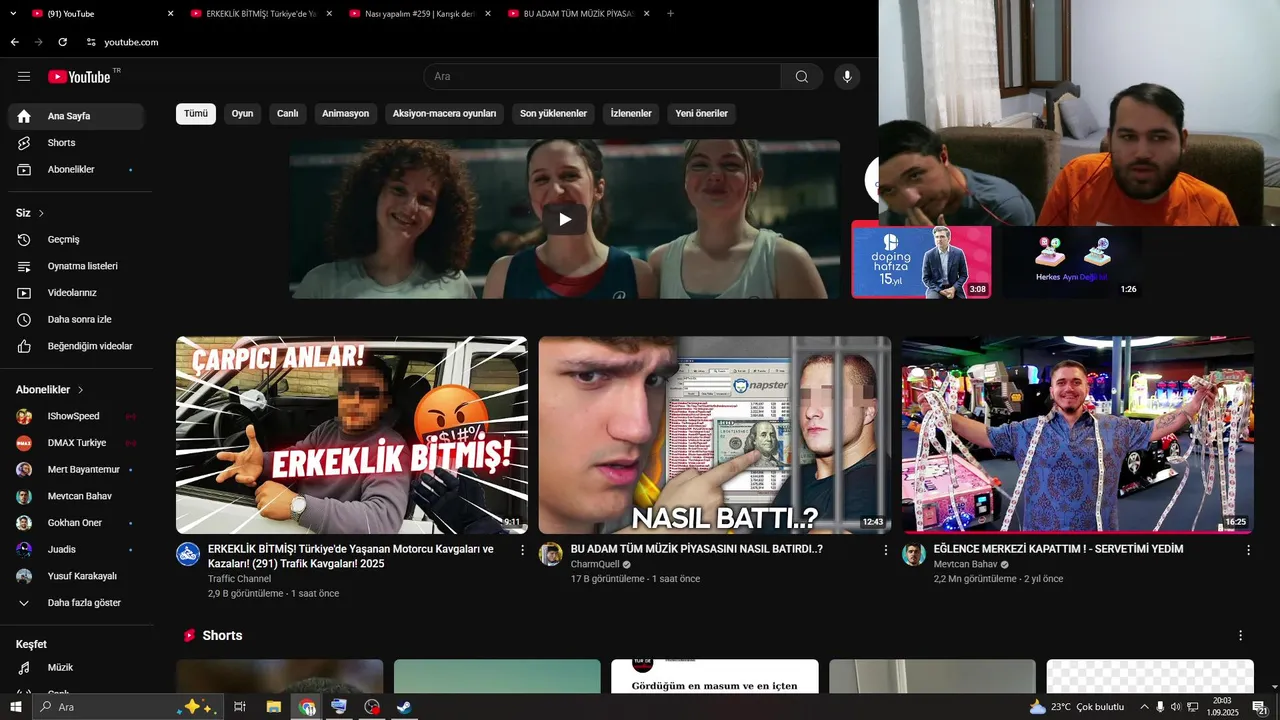The image size is (1280, 720).
Task: Open BU ADAM TÜM MÜZİK PİYASASINI title
Action: tap(697, 549)
